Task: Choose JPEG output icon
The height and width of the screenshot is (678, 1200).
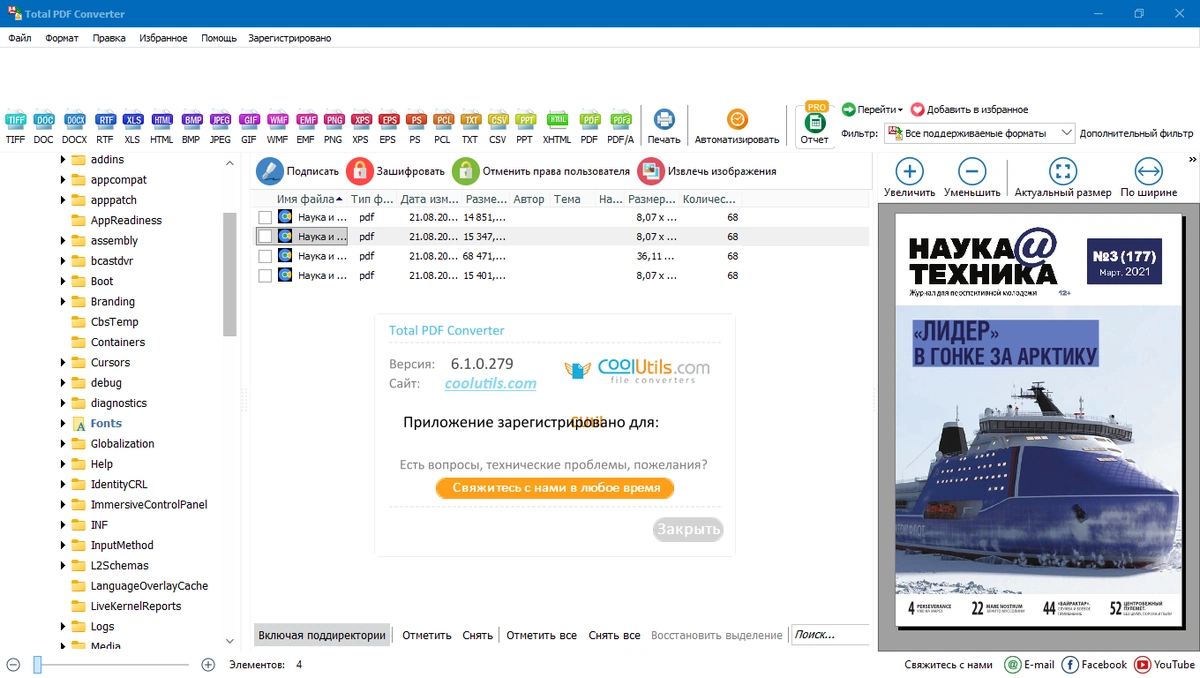Action: pyautogui.click(x=220, y=126)
